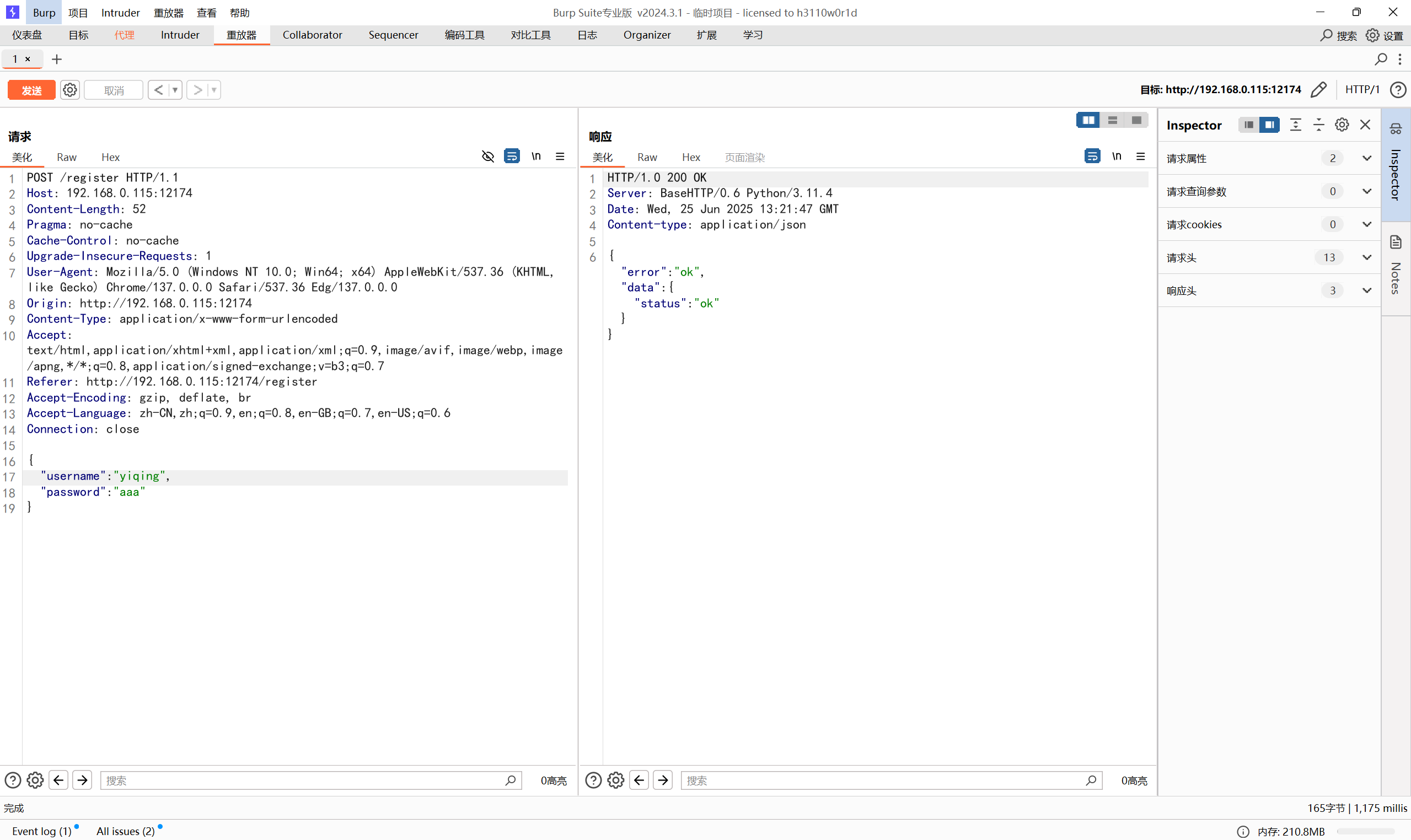Open the 帮助 help menu
Image resolution: width=1411 pixels, height=840 pixels.
239,13
